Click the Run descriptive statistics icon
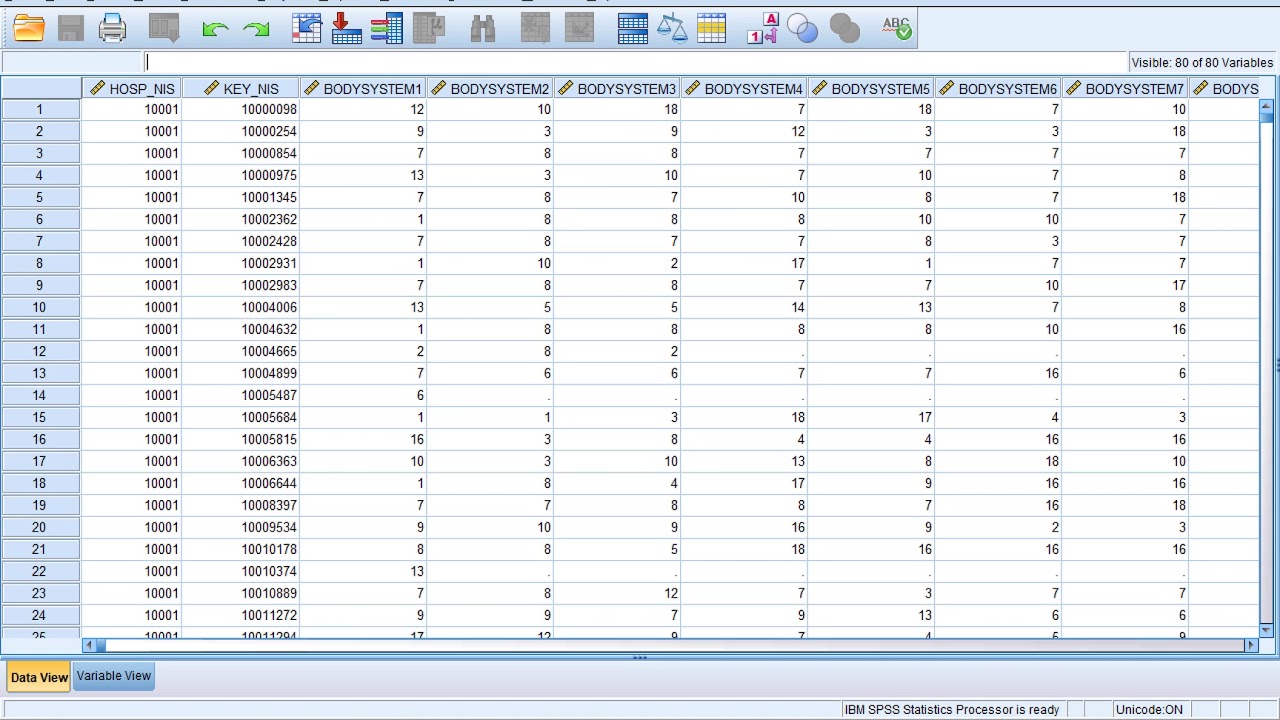Image resolution: width=1280 pixels, height=720 pixels. coord(429,28)
